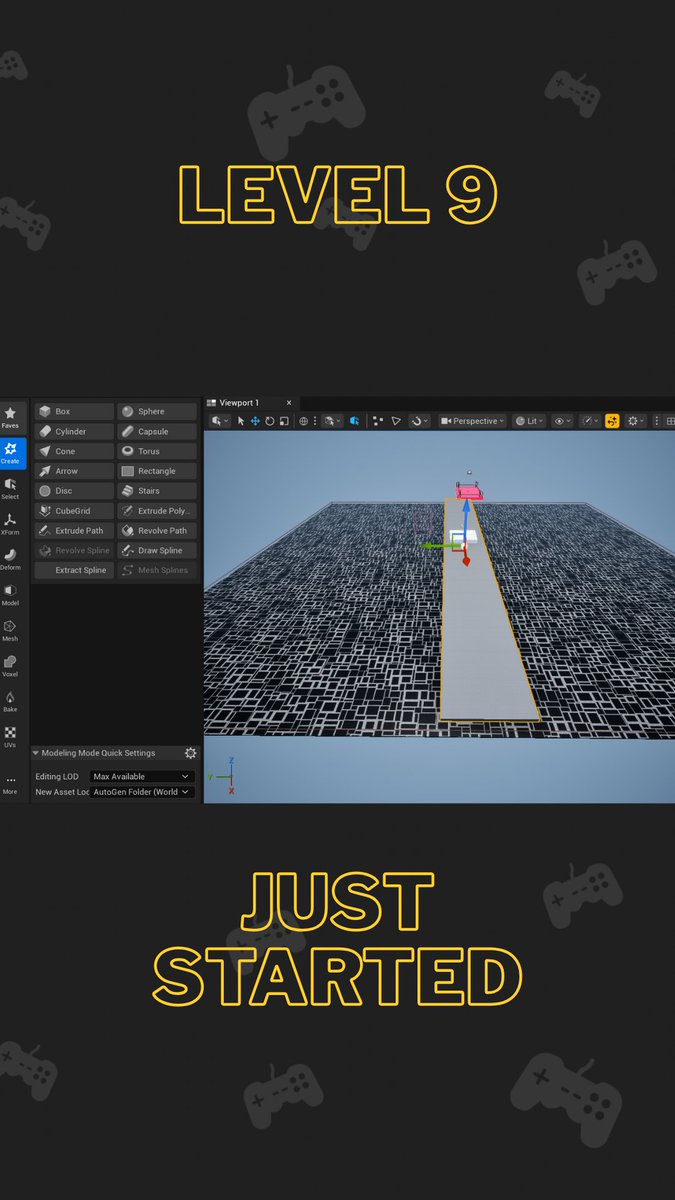
Task: Open the New Asset Location dropdown
Action: [x=141, y=792]
